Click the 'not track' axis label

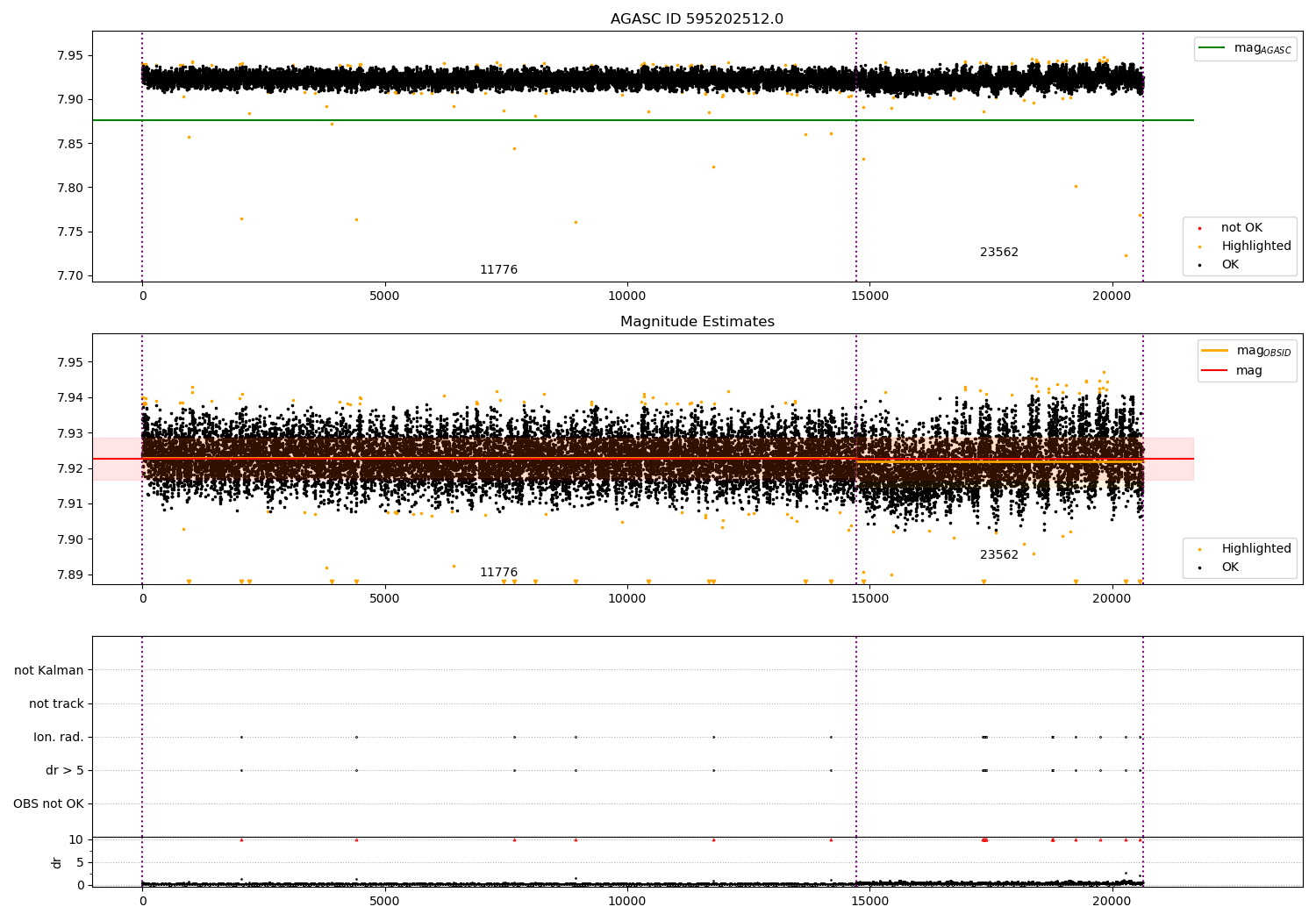tap(56, 703)
